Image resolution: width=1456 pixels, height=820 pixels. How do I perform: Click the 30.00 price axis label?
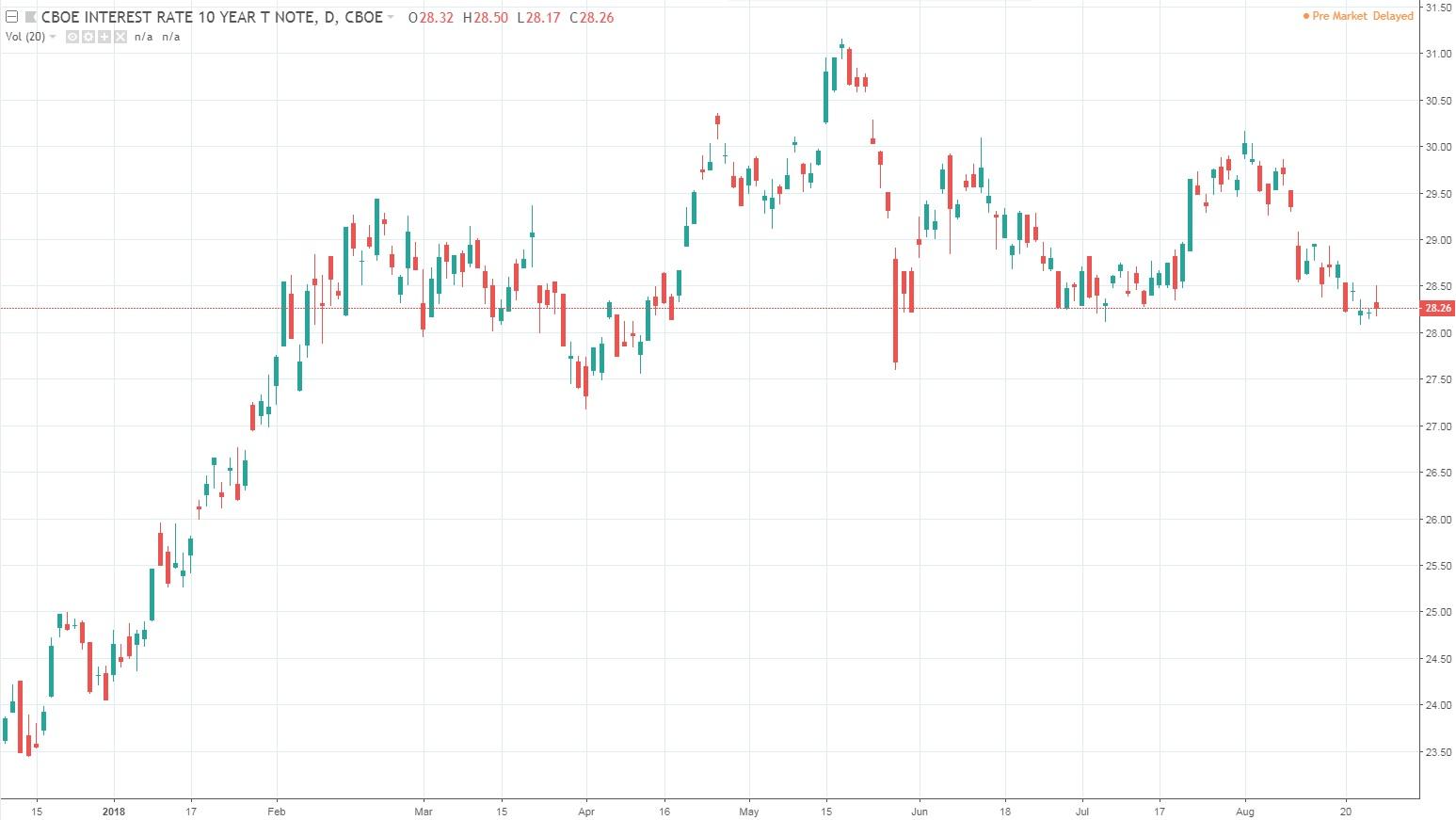click(x=1438, y=147)
